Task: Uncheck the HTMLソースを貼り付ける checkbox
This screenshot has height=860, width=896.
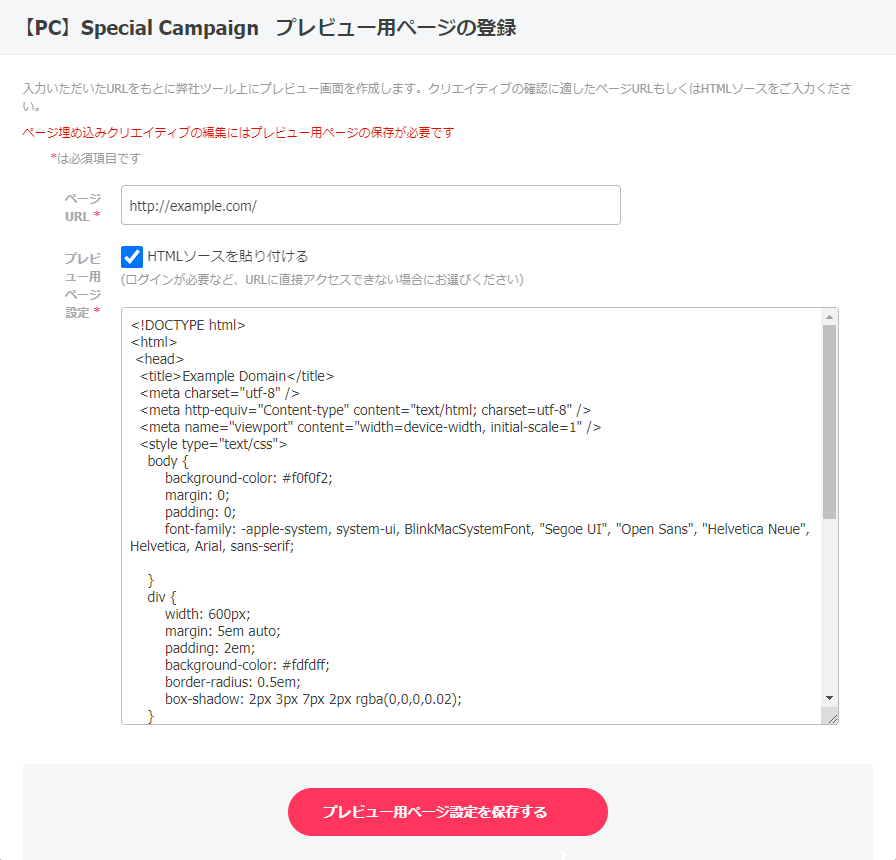Action: click(x=132, y=257)
